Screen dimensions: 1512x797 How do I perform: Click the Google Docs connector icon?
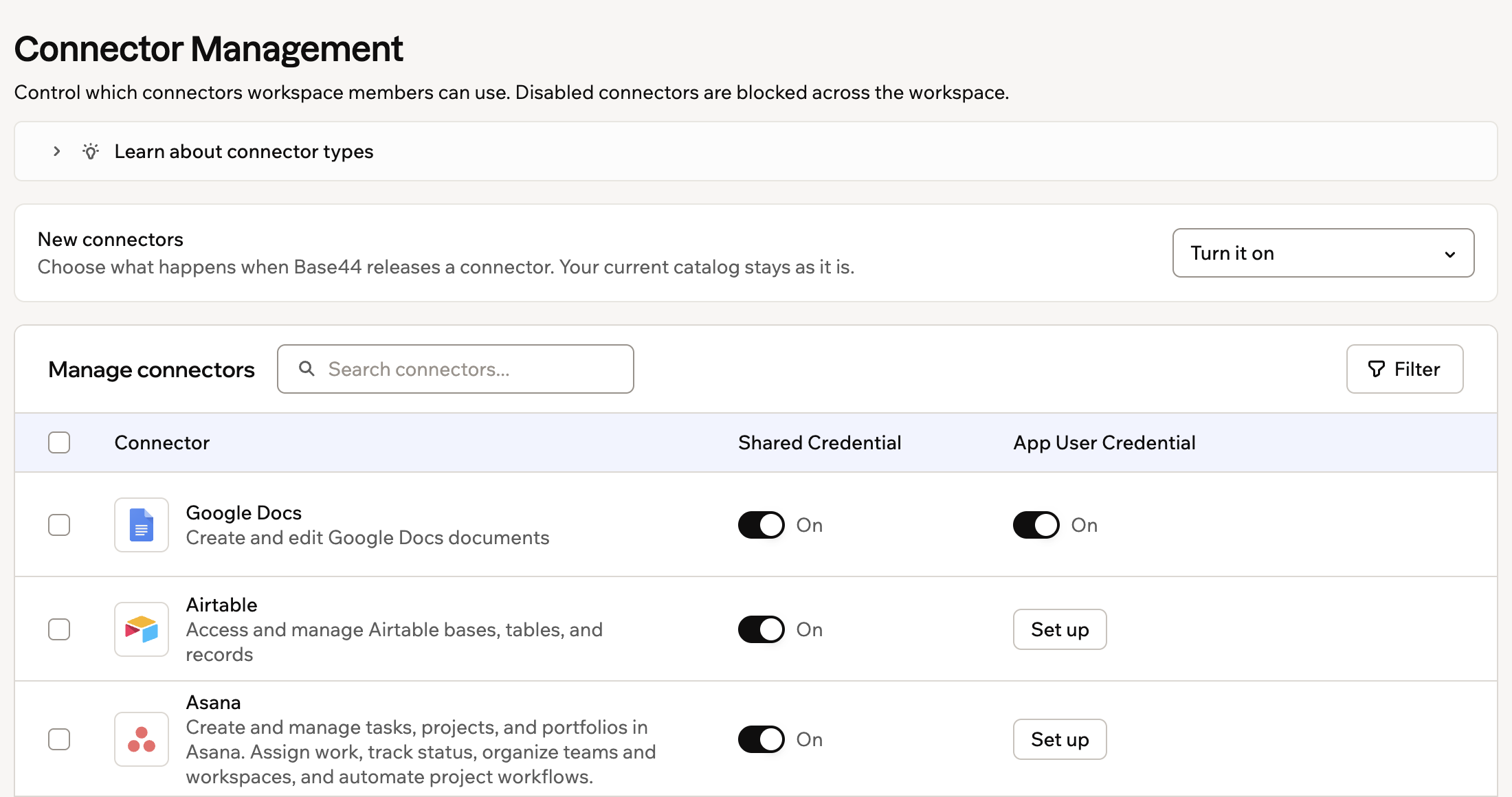point(142,525)
